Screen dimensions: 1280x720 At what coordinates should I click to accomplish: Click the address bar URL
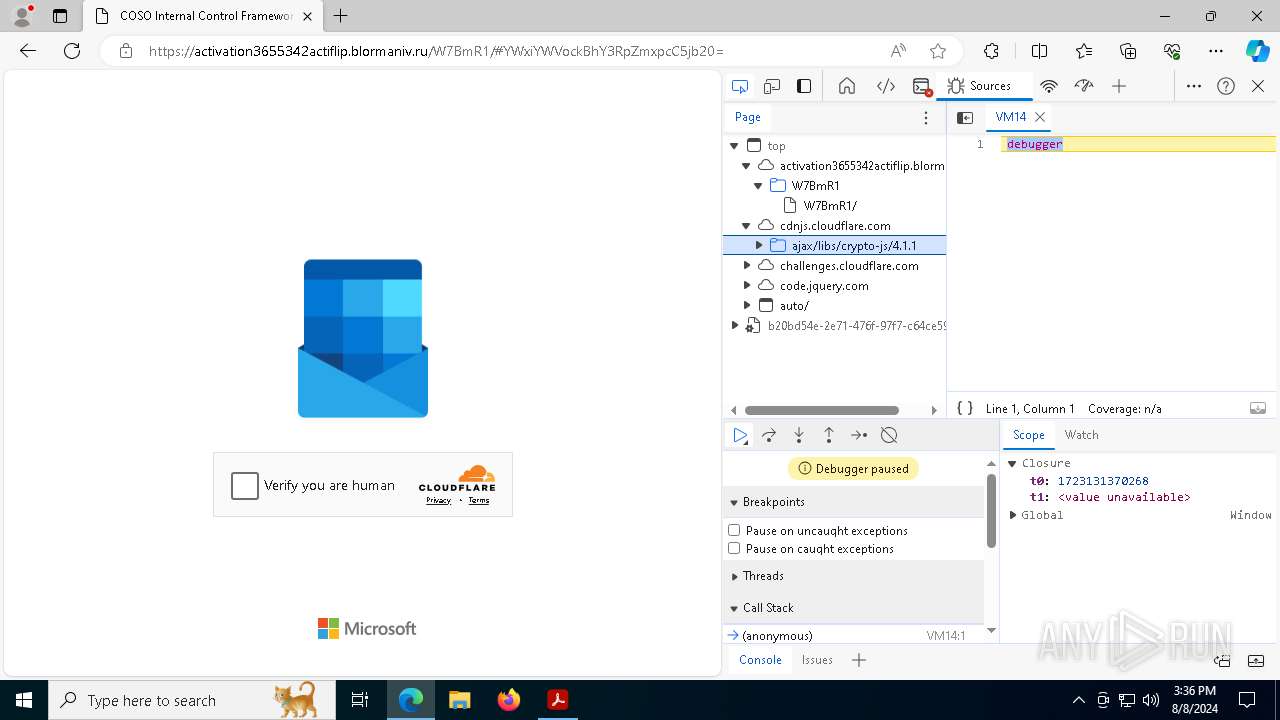pos(436,51)
